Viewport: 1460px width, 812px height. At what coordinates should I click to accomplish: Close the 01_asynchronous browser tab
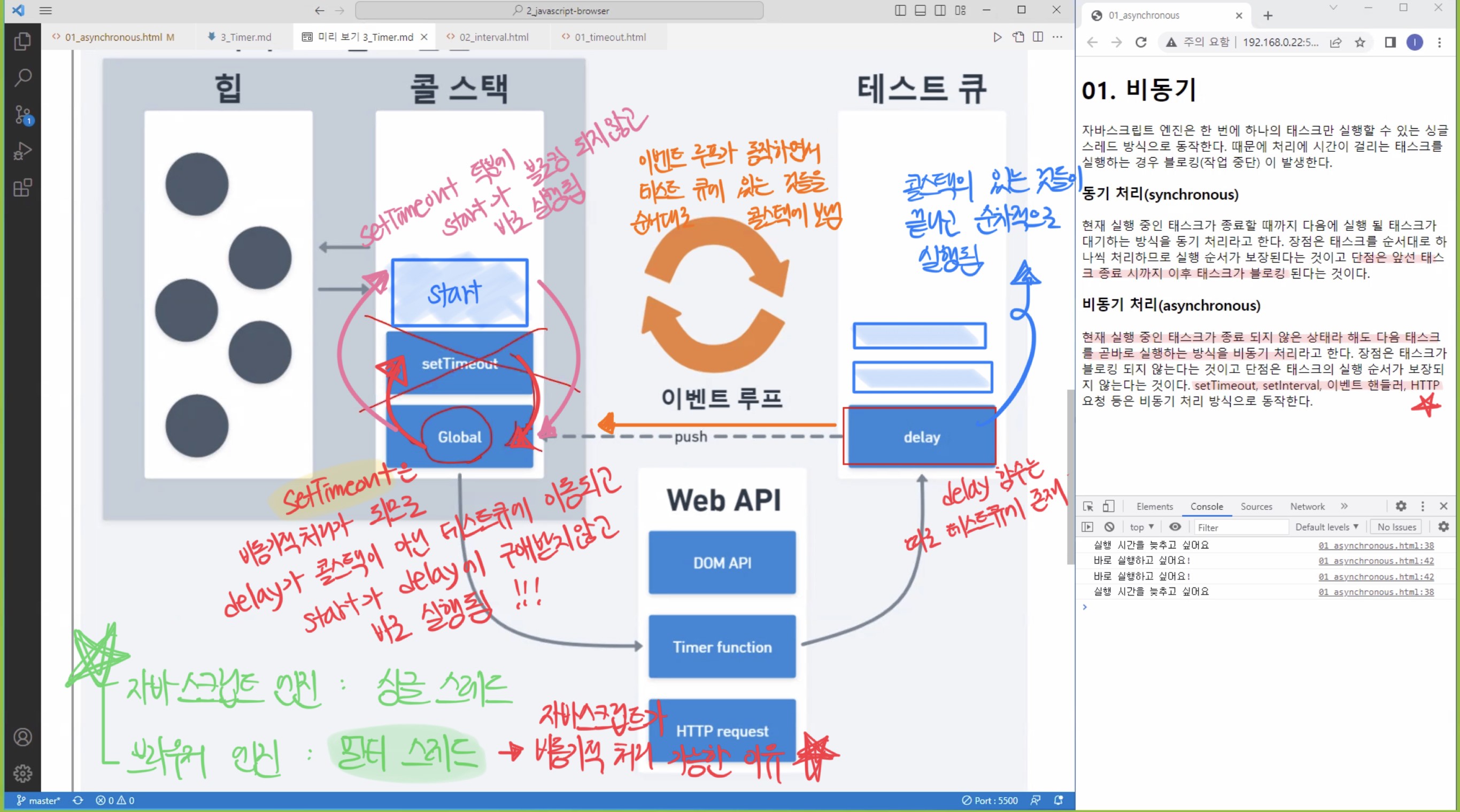click(1239, 16)
